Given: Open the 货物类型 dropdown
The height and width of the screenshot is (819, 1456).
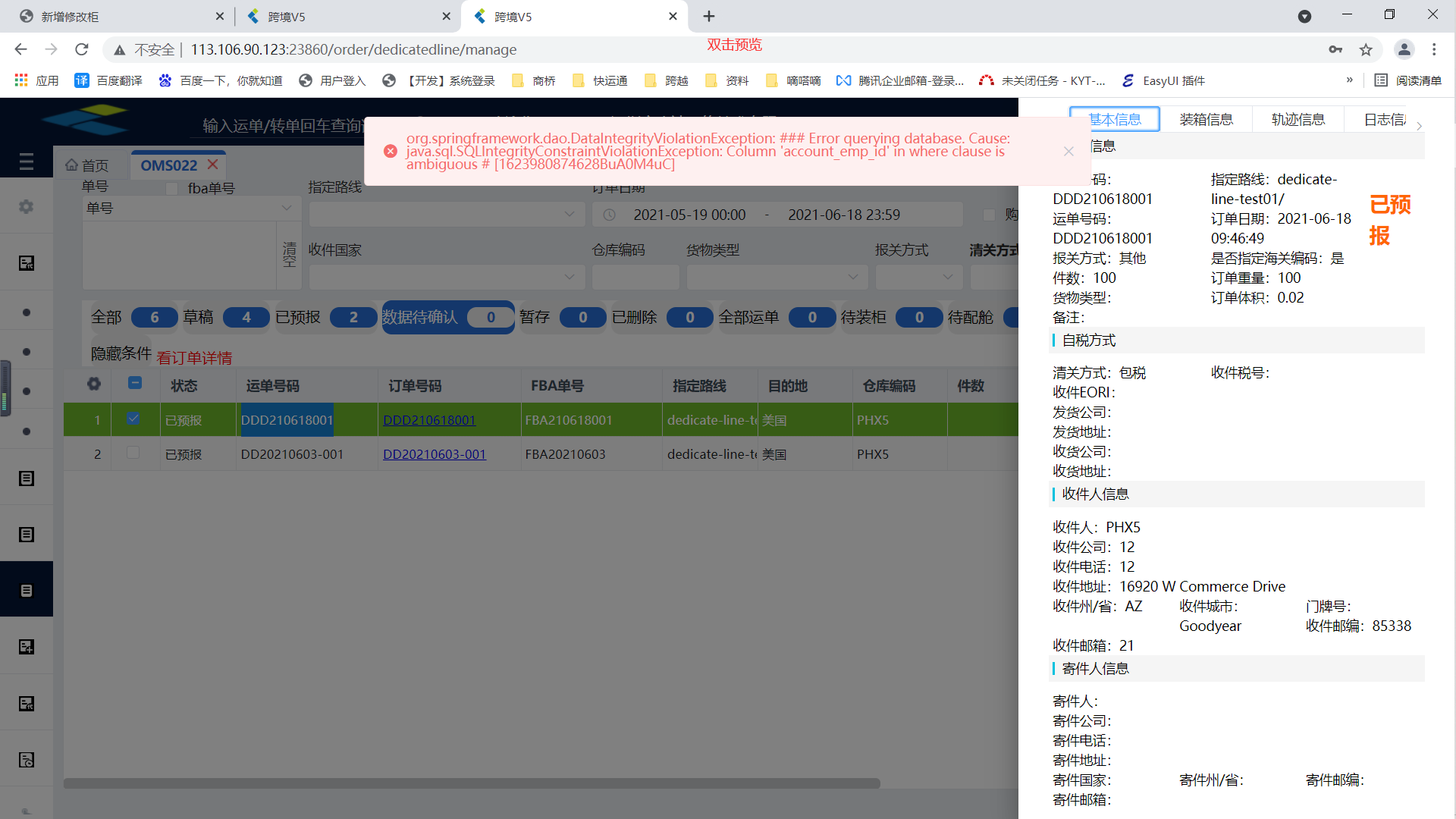Looking at the screenshot, I should click(x=777, y=277).
